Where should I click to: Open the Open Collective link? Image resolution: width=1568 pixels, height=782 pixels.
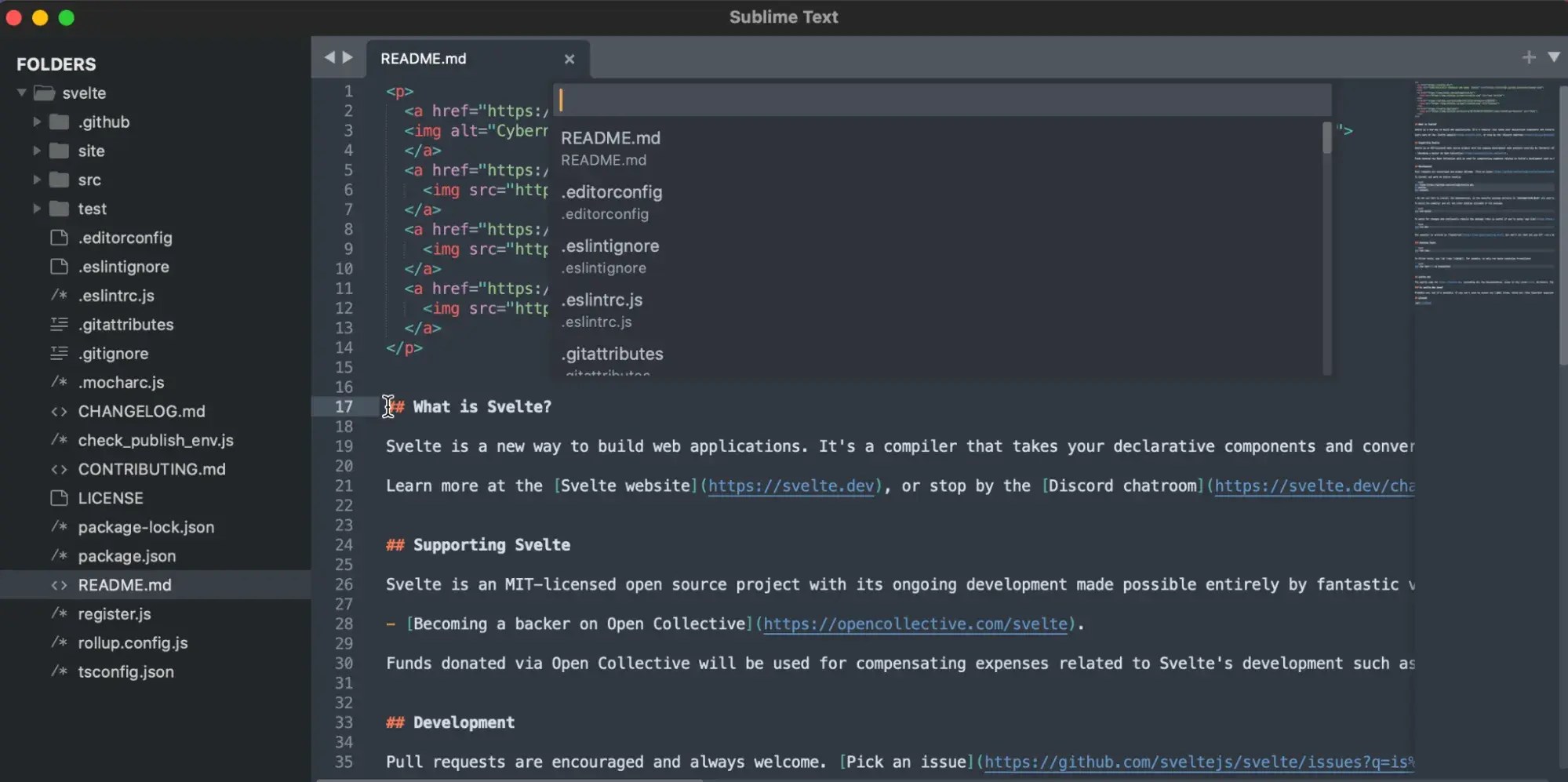pos(916,624)
